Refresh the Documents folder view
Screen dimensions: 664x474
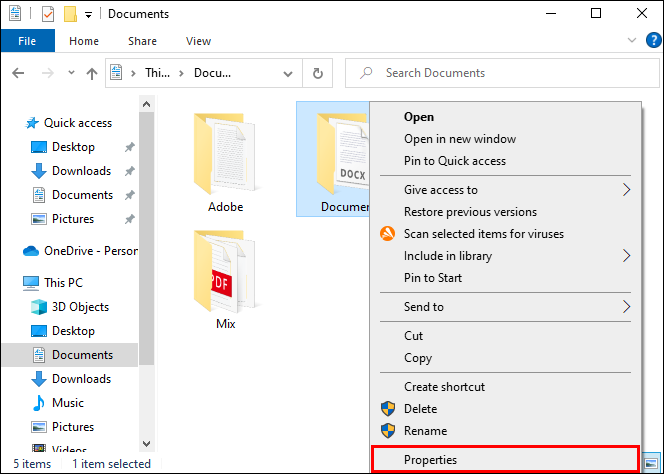click(x=318, y=73)
